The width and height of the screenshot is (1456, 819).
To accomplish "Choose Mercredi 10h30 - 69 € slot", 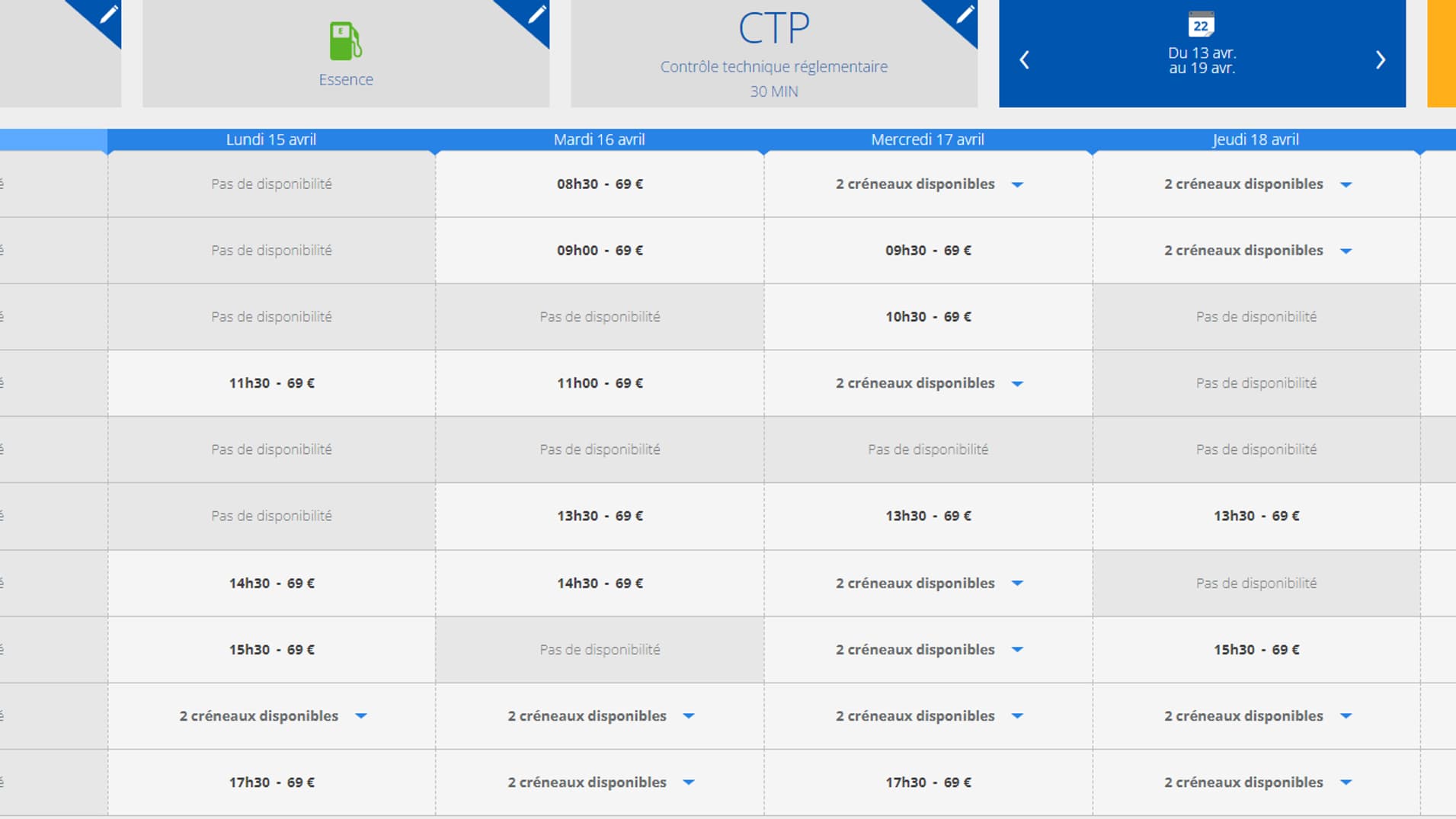I will coord(928,317).
